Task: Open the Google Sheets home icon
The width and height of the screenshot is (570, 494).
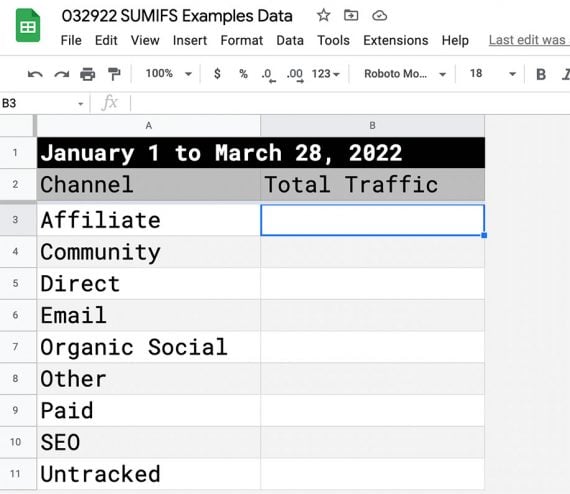Action: (x=28, y=25)
